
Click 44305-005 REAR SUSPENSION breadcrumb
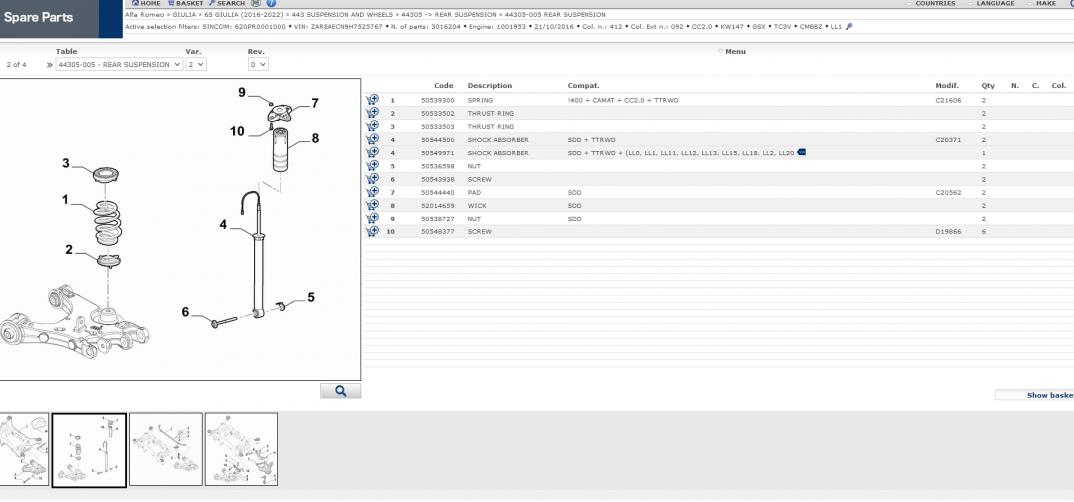click(x=555, y=14)
